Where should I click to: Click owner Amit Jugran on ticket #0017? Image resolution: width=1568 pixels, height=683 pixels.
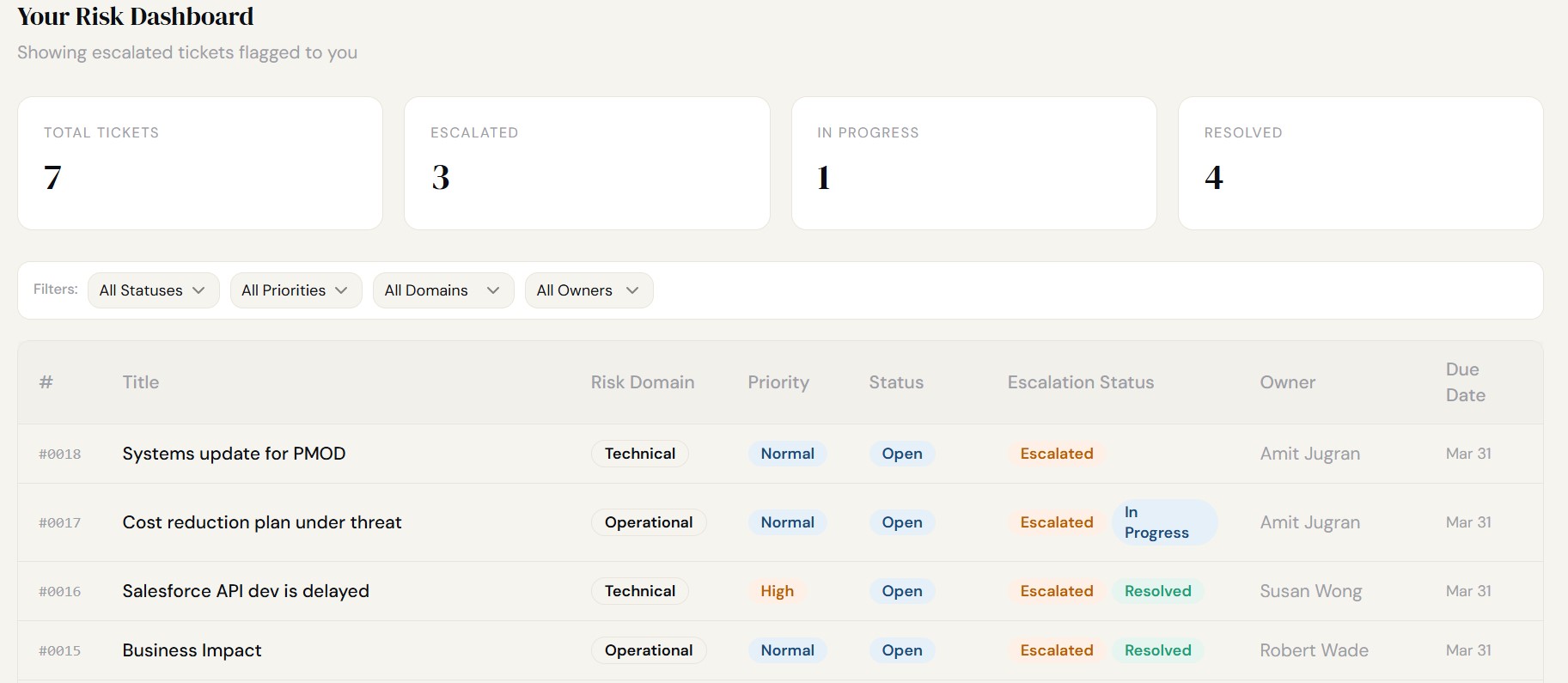pos(1310,522)
